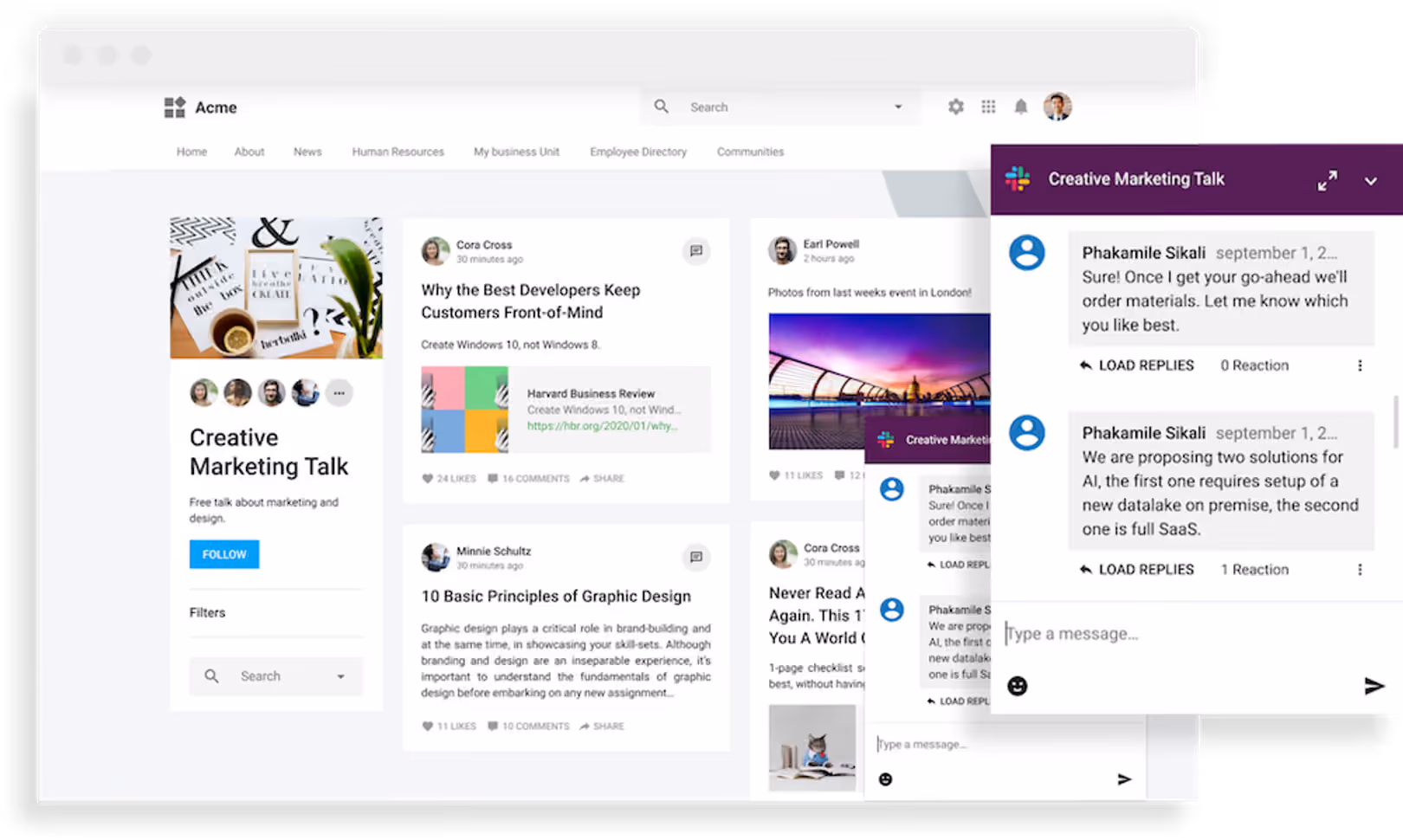Send message in the large chat
Screen dimensions: 1403x840
(1374, 687)
